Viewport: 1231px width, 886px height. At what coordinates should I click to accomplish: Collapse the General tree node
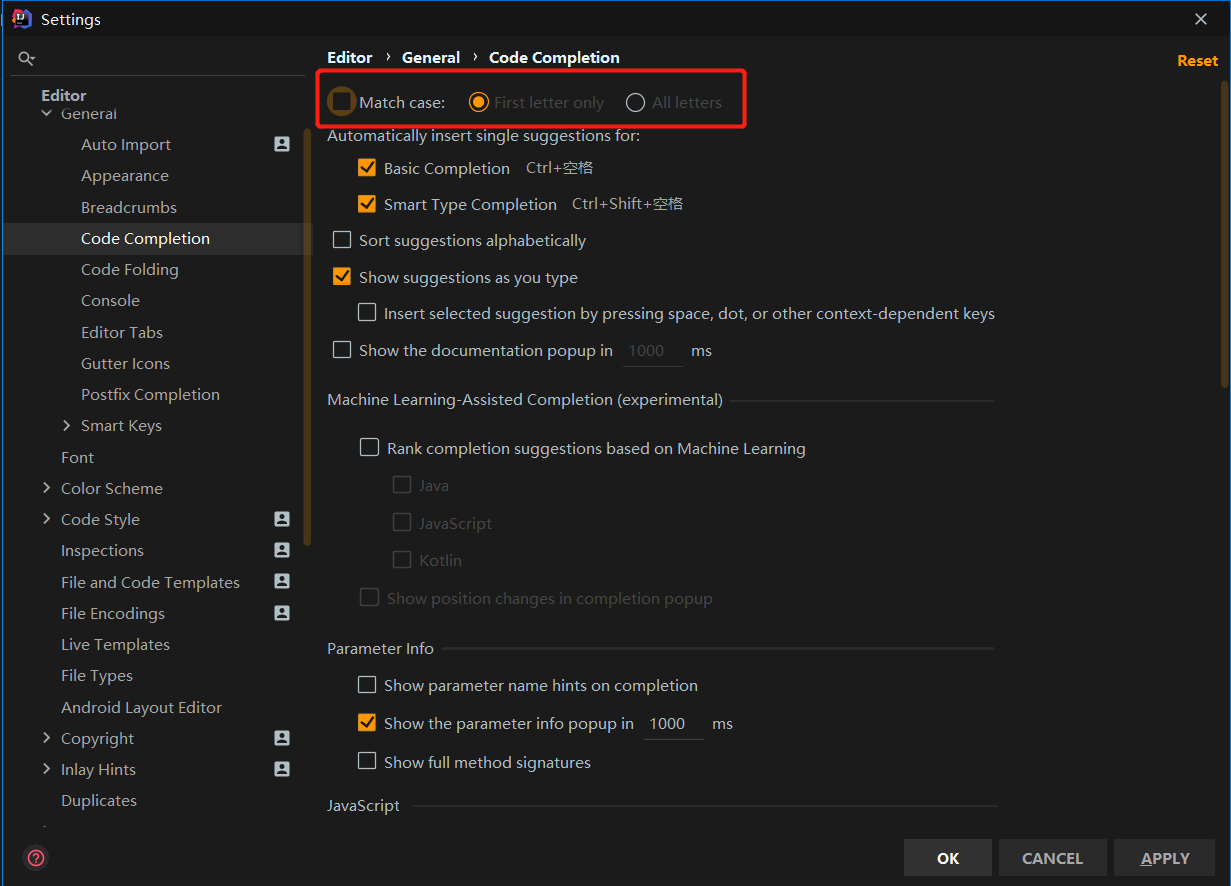tap(46, 114)
